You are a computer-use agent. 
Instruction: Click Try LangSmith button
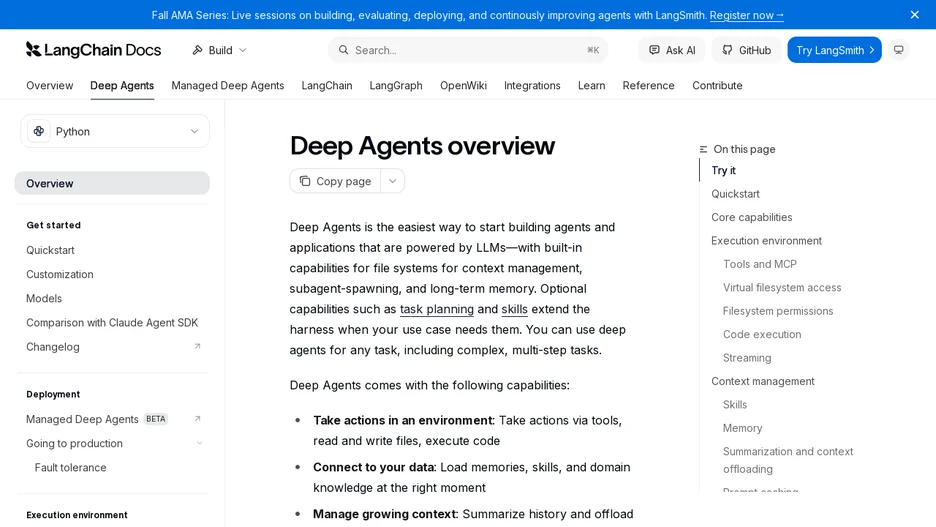pyautogui.click(x=834, y=50)
